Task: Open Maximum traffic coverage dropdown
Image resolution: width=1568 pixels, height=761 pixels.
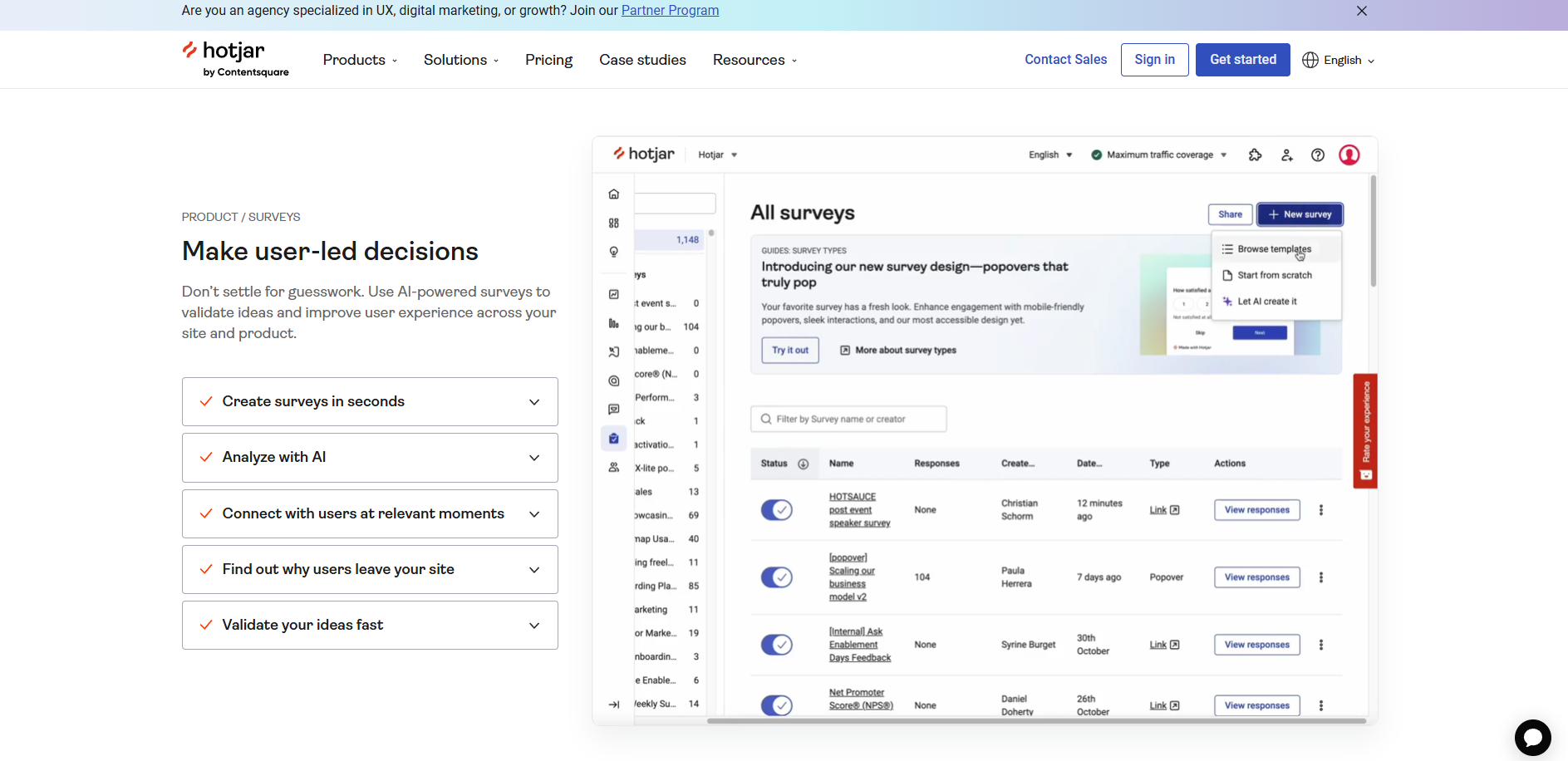Action: click(1159, 155)
